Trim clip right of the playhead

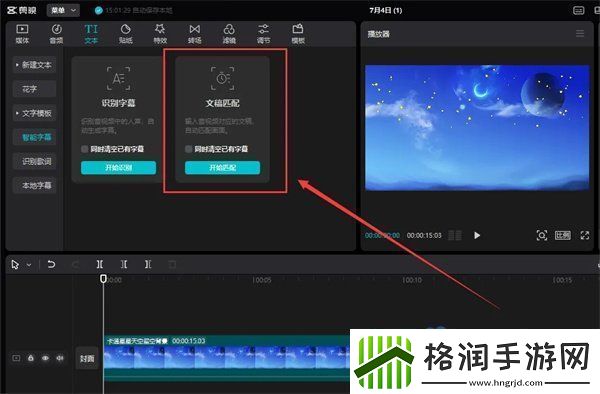[148, 264]
